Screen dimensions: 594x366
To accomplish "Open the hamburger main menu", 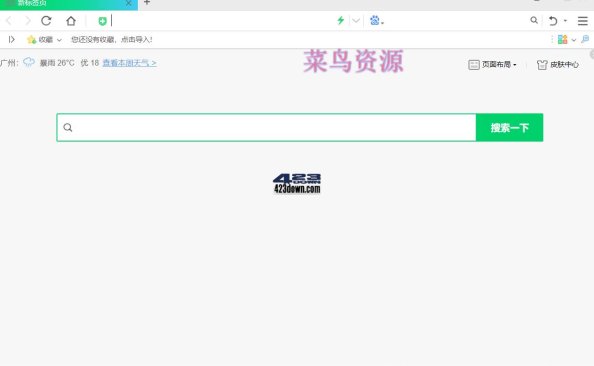I will pos(583,20).
